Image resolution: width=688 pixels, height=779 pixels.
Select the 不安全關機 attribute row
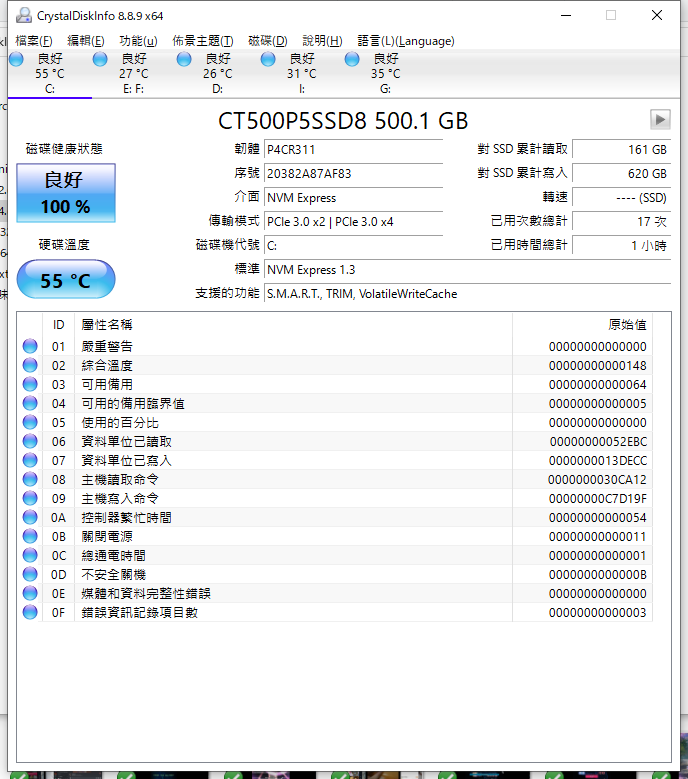(335, 574)
